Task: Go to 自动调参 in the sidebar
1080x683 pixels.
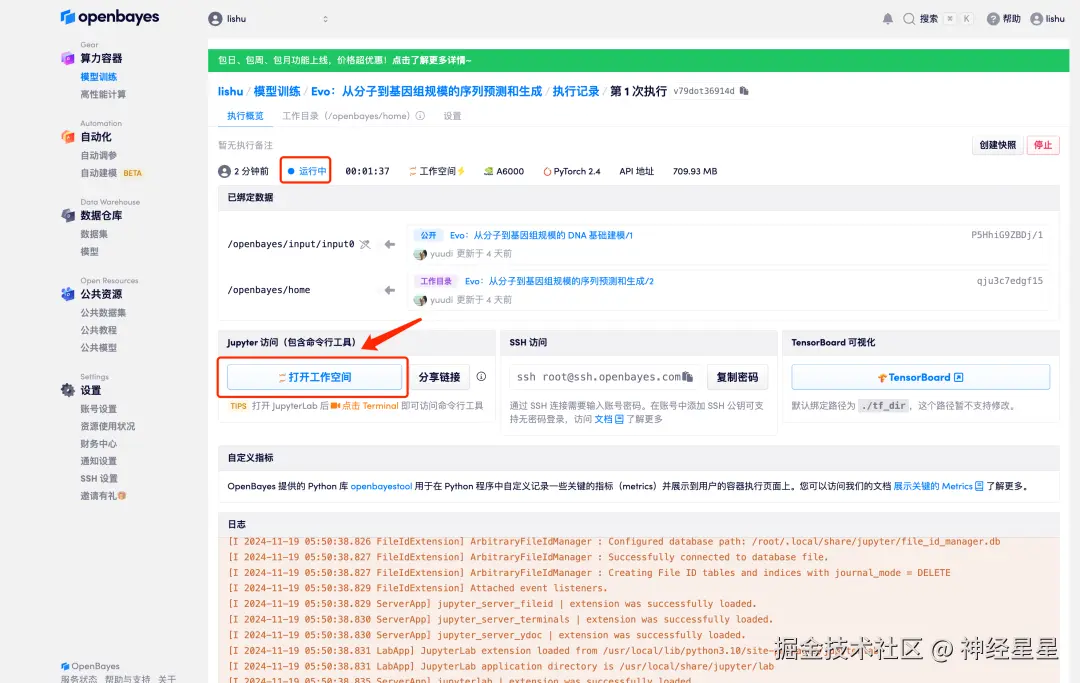Action: (98, 155)
